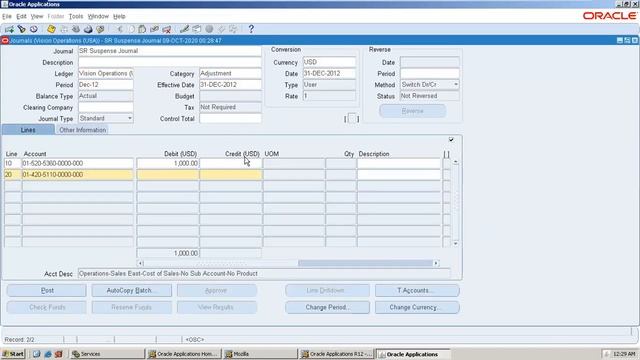Toggle the checkbox above the lines scrollbar
The width and height of the screenshot is (640, 360).
point(451,140)
